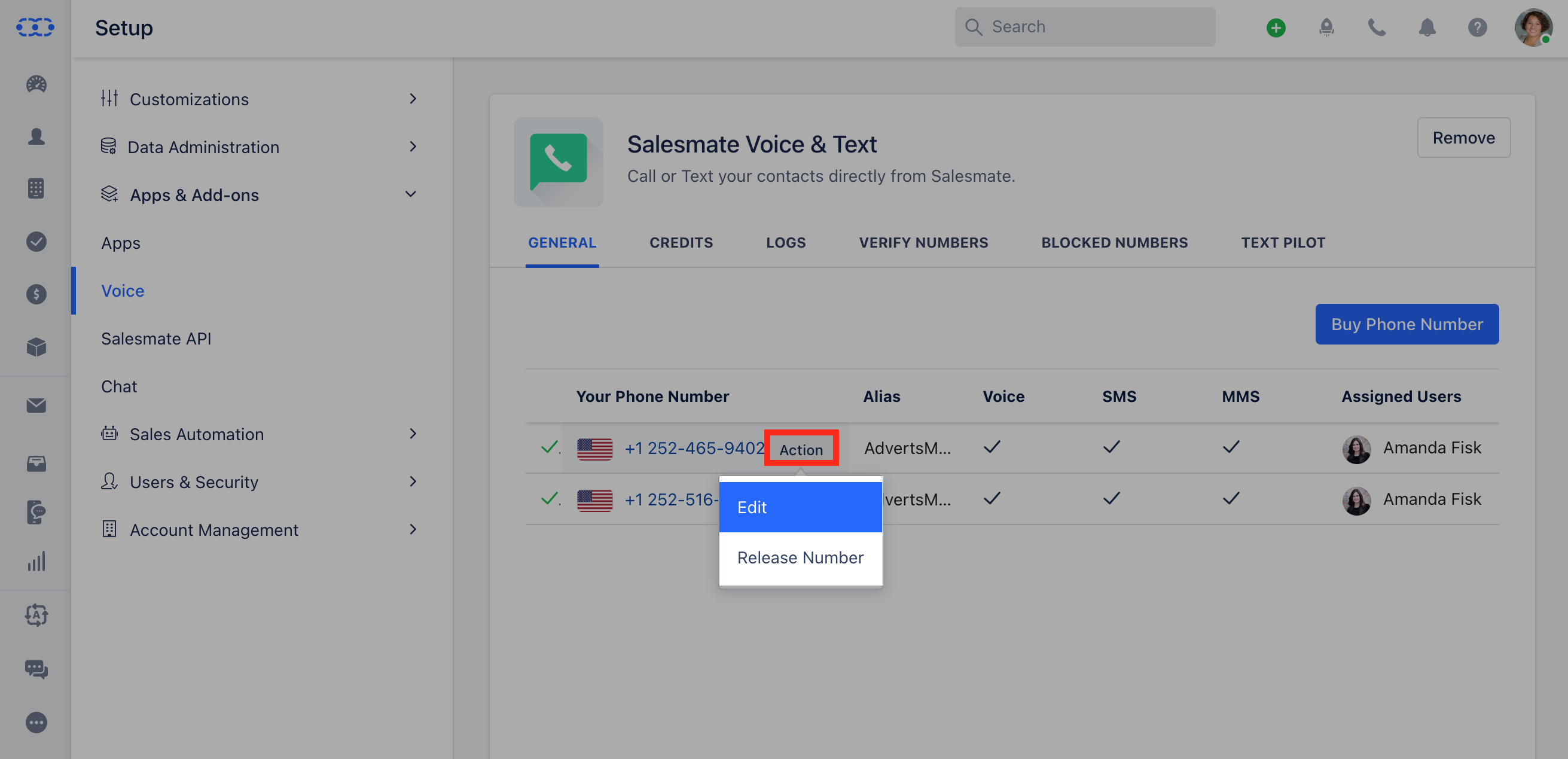Viewport: 1568px width, 759px height.
Task: Open Chats speech bubbles icon in sidebar
Action: click(36, 669)
